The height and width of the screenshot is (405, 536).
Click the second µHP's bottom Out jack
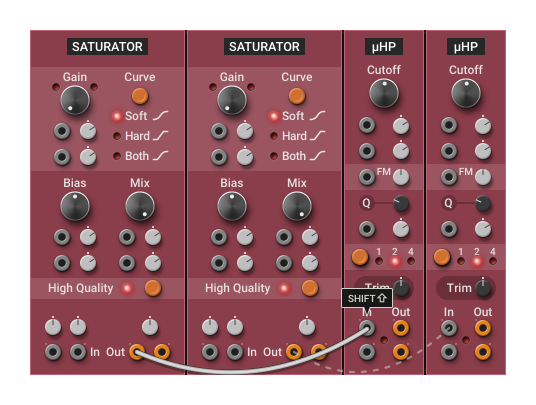pos(483,352)
